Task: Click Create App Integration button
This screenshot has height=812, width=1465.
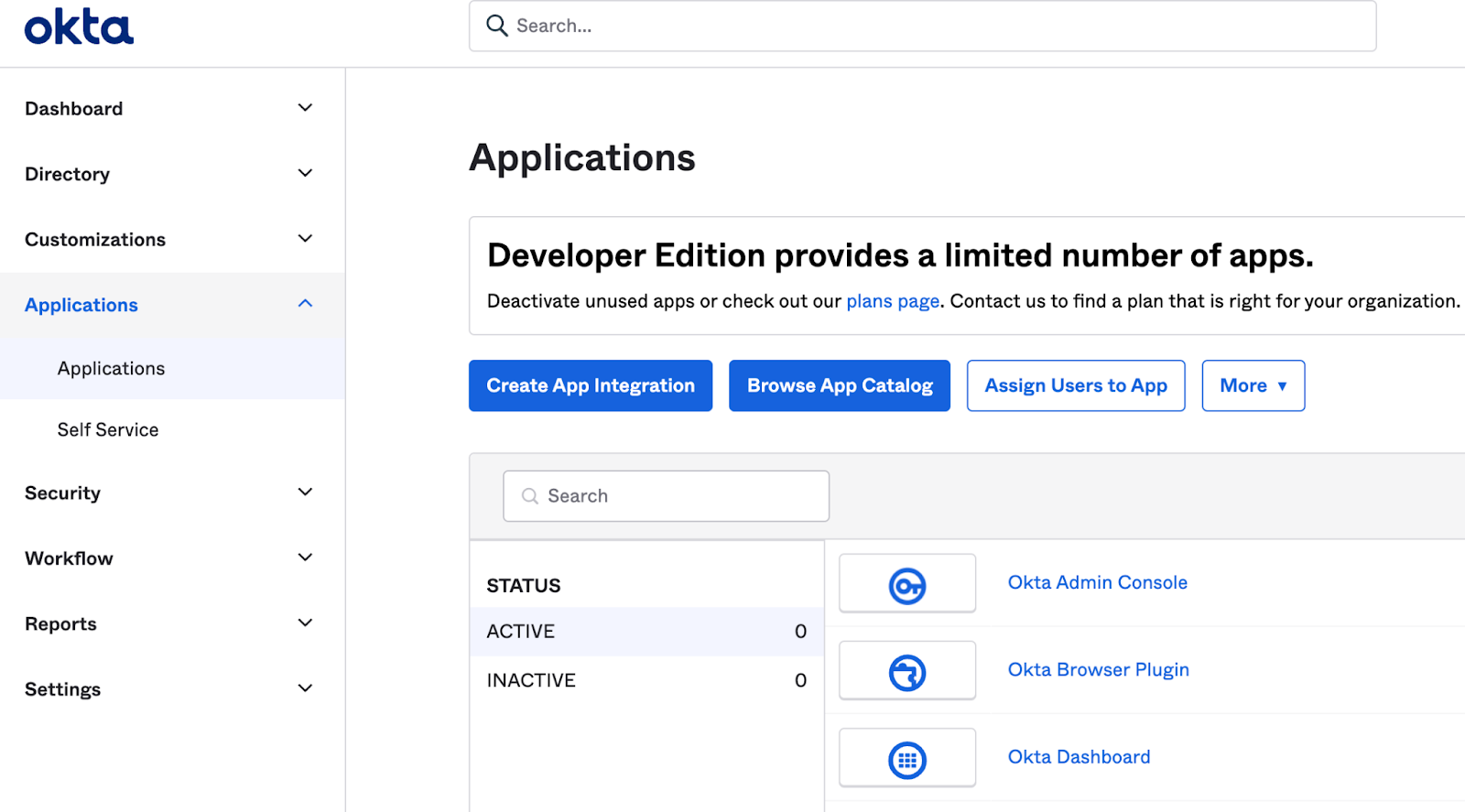Action: (591, 385)
